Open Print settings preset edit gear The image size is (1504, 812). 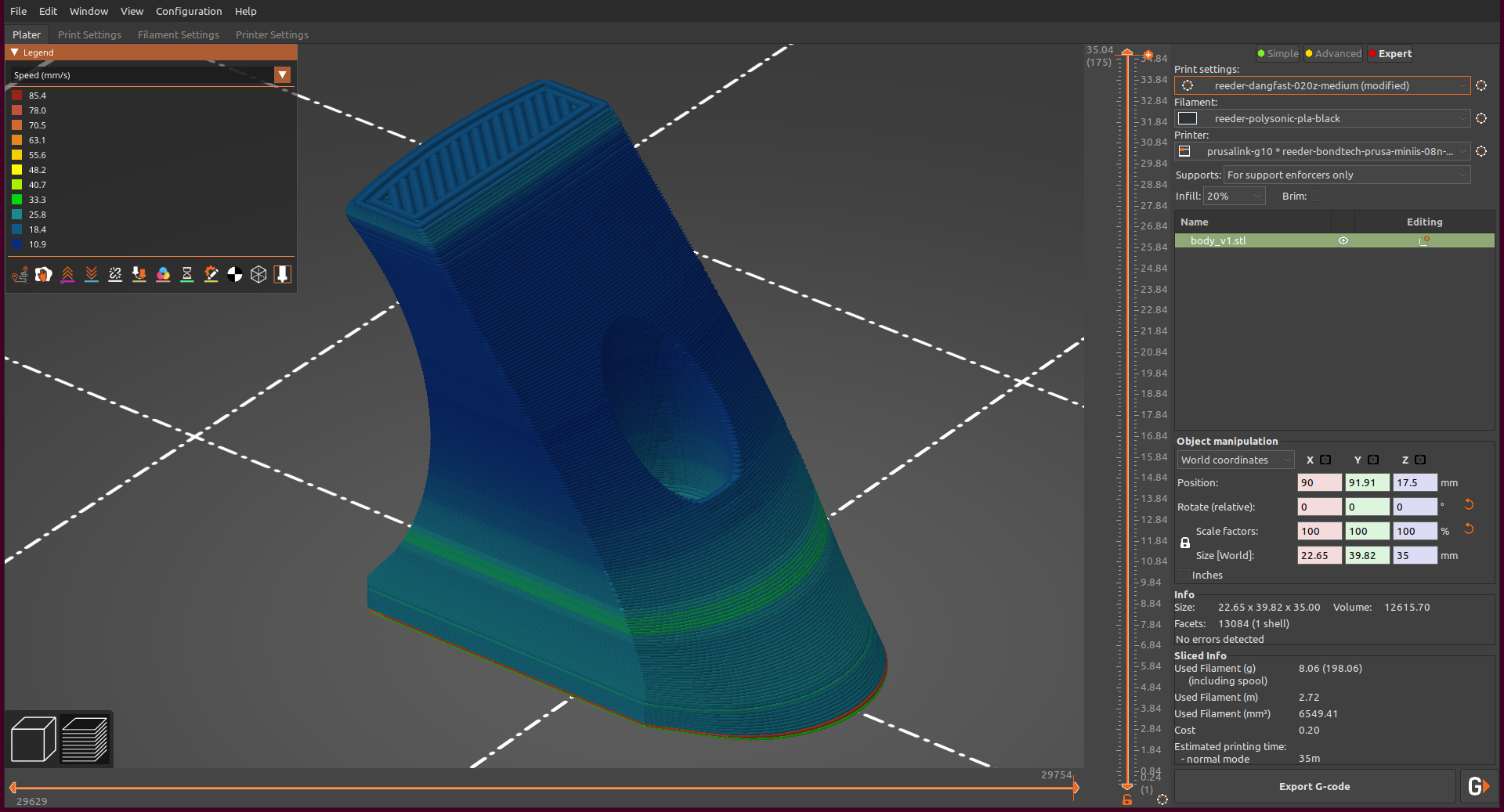coord(1481,85)
